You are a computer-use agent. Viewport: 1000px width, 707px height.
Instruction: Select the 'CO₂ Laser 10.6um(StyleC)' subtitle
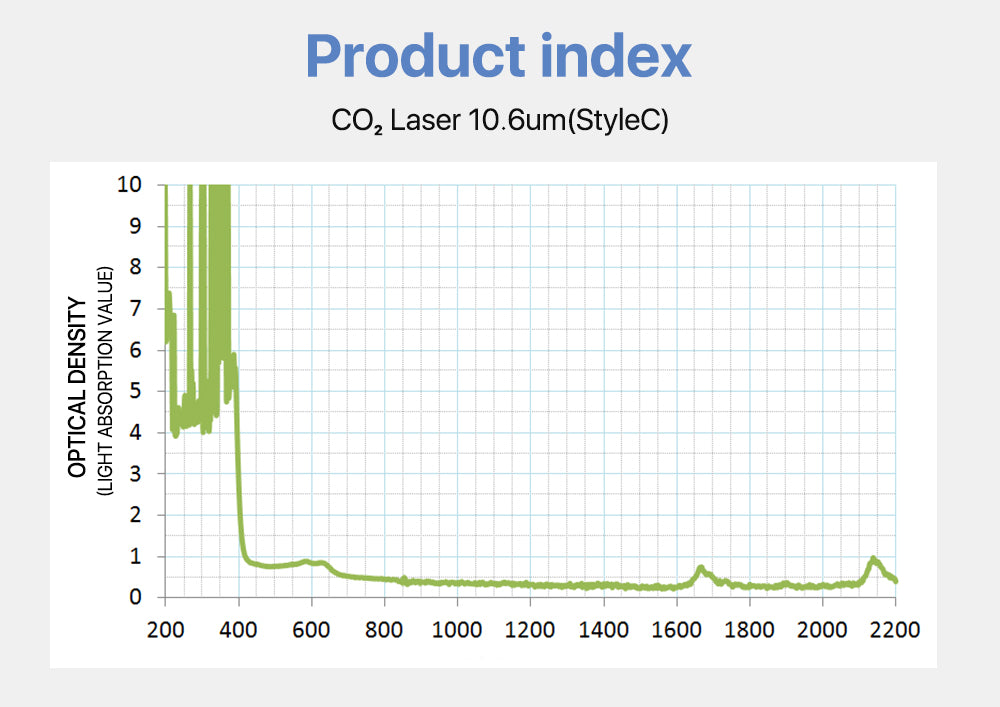[x=499, y=120]
